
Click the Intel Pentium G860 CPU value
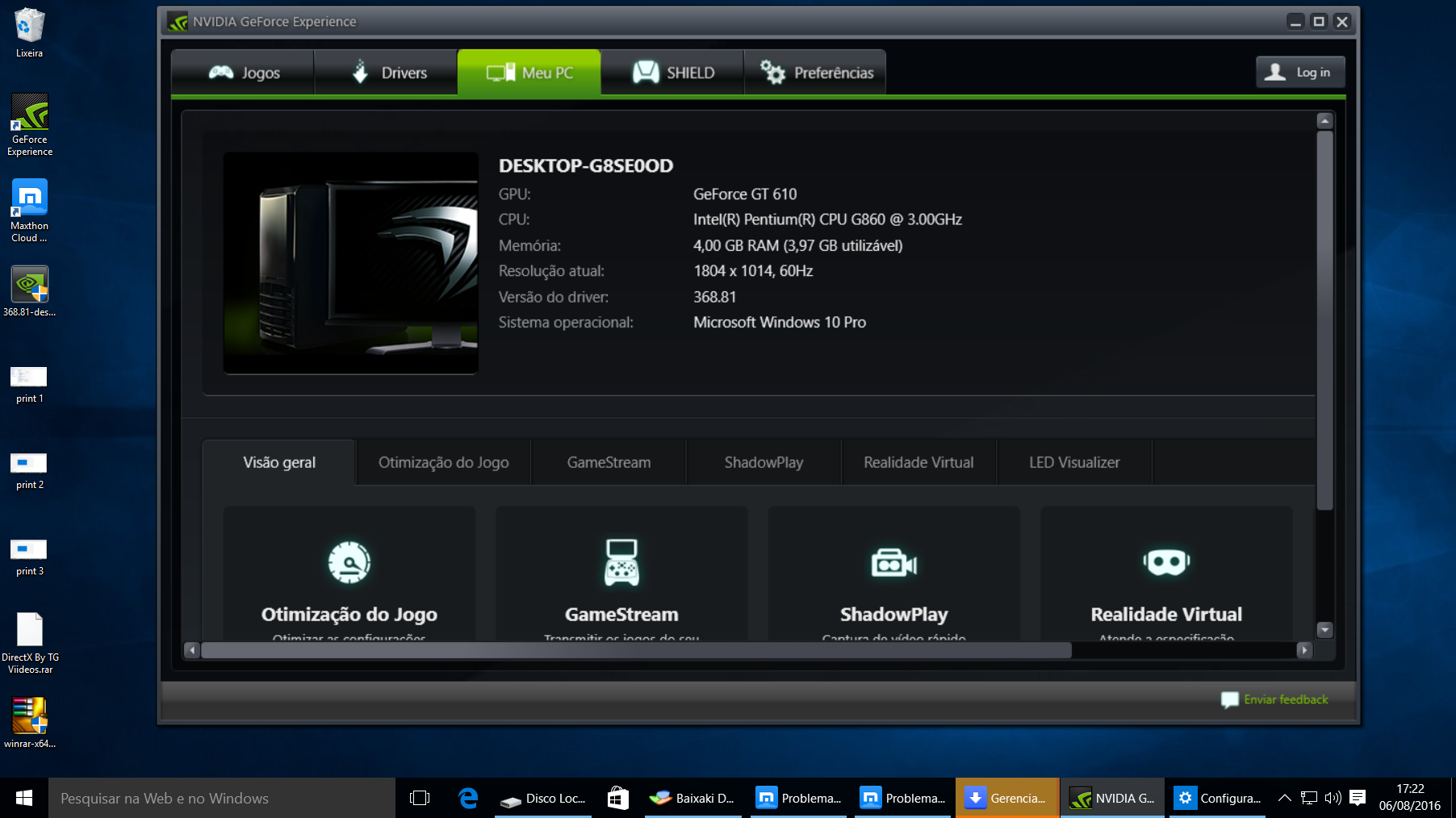827,219
